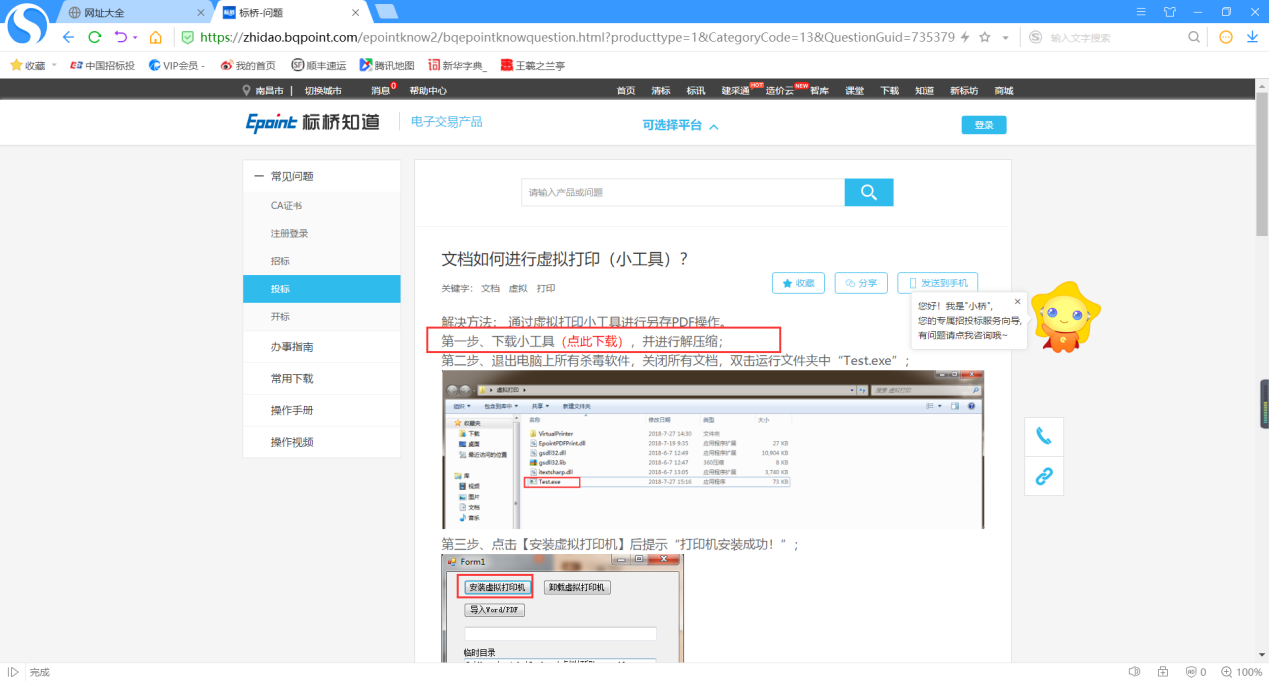Screen dimensions: 1269x681
Task: Click the 收藏 favorite button for this article
Action: 797,283
